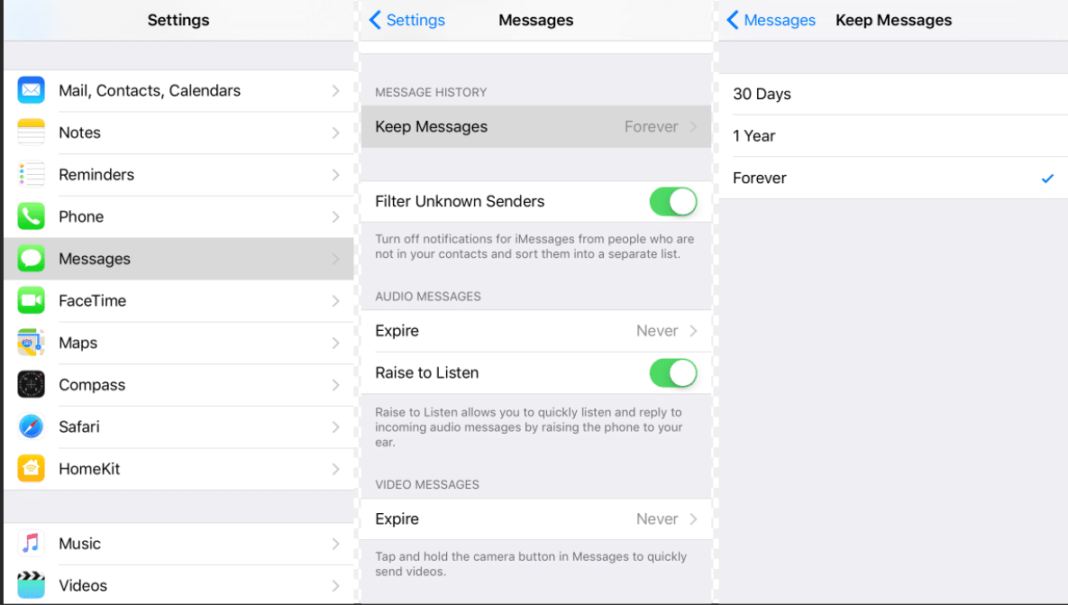Click the FaceTime camera icon
1068x605 pixels.
(x=30, y=300)
